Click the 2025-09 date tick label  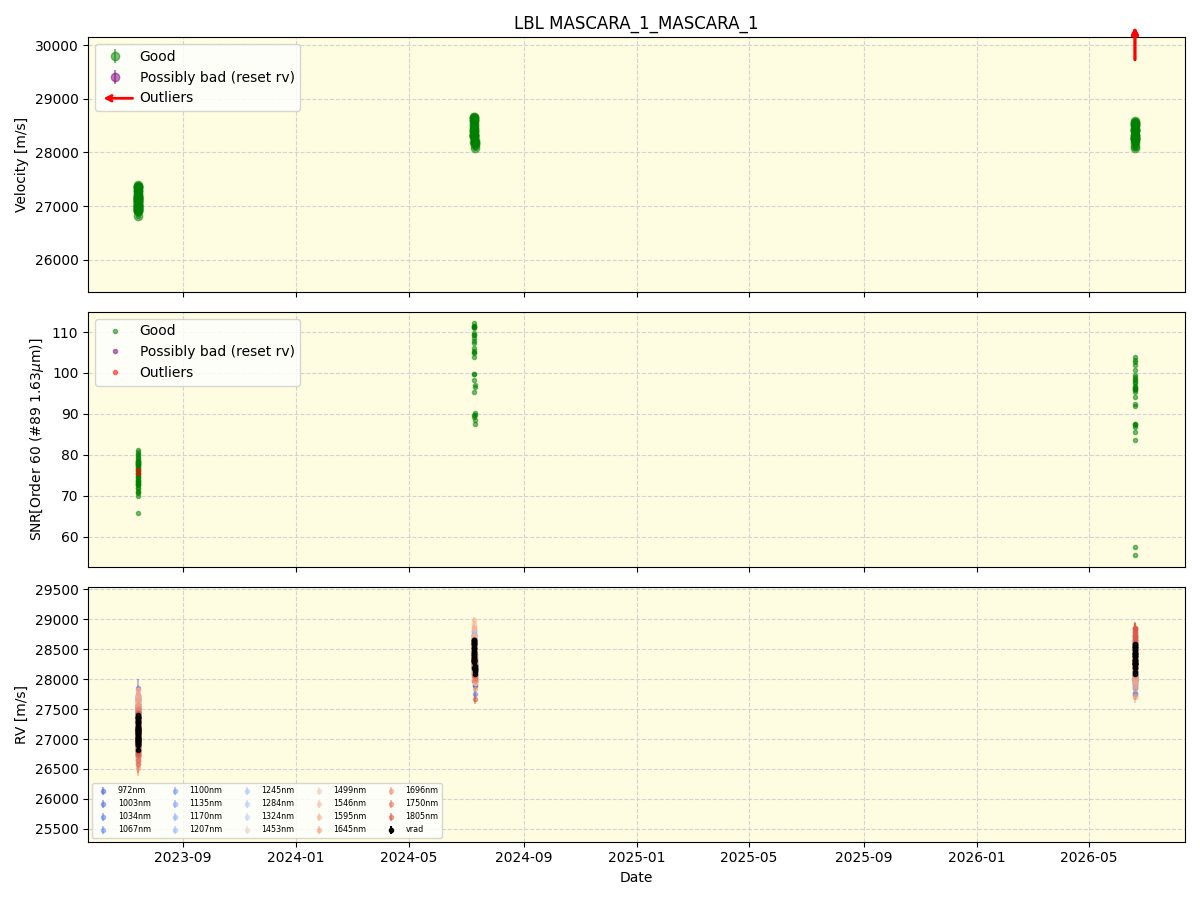tap(864, 857)
